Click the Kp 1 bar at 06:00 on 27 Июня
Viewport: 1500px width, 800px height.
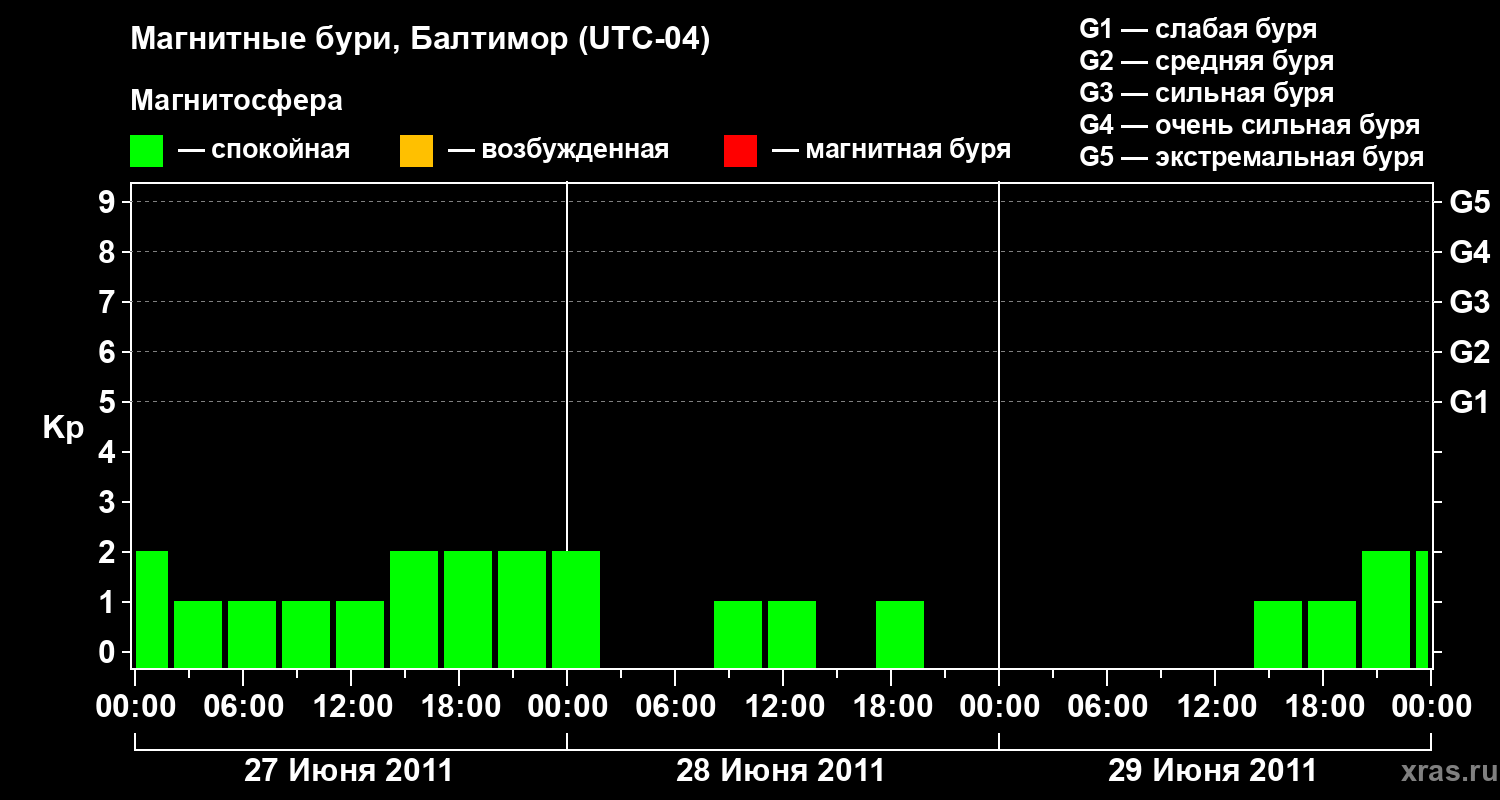point(252,634)
